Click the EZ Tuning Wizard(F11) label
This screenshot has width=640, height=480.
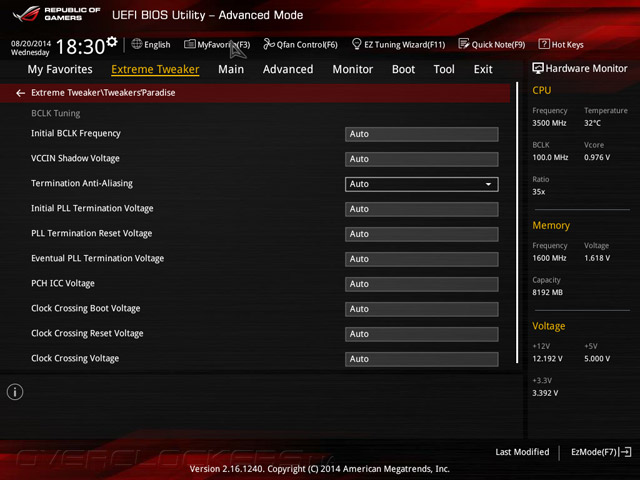tap(404, 44)
